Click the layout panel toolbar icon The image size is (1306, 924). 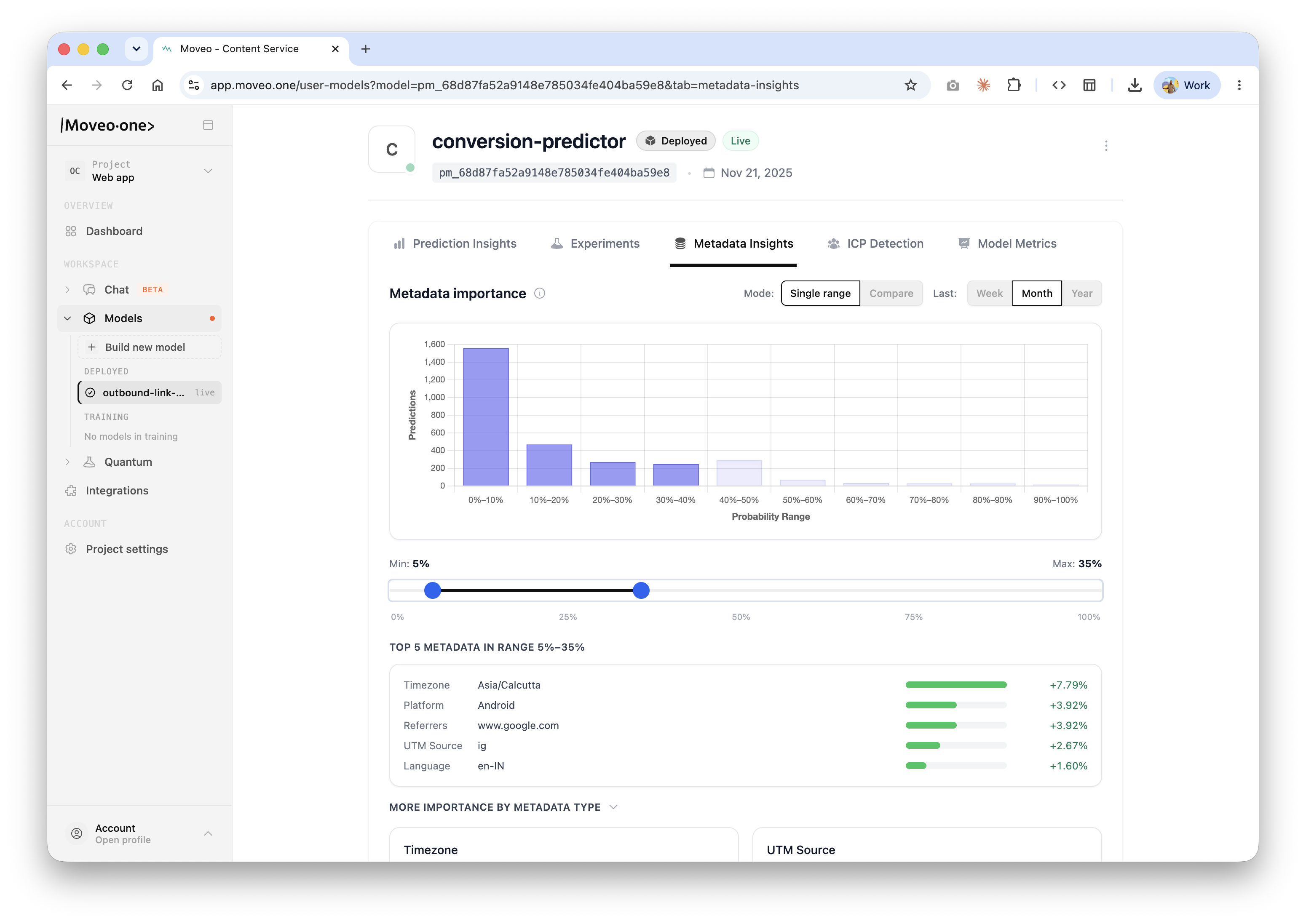pos(1089,85)
